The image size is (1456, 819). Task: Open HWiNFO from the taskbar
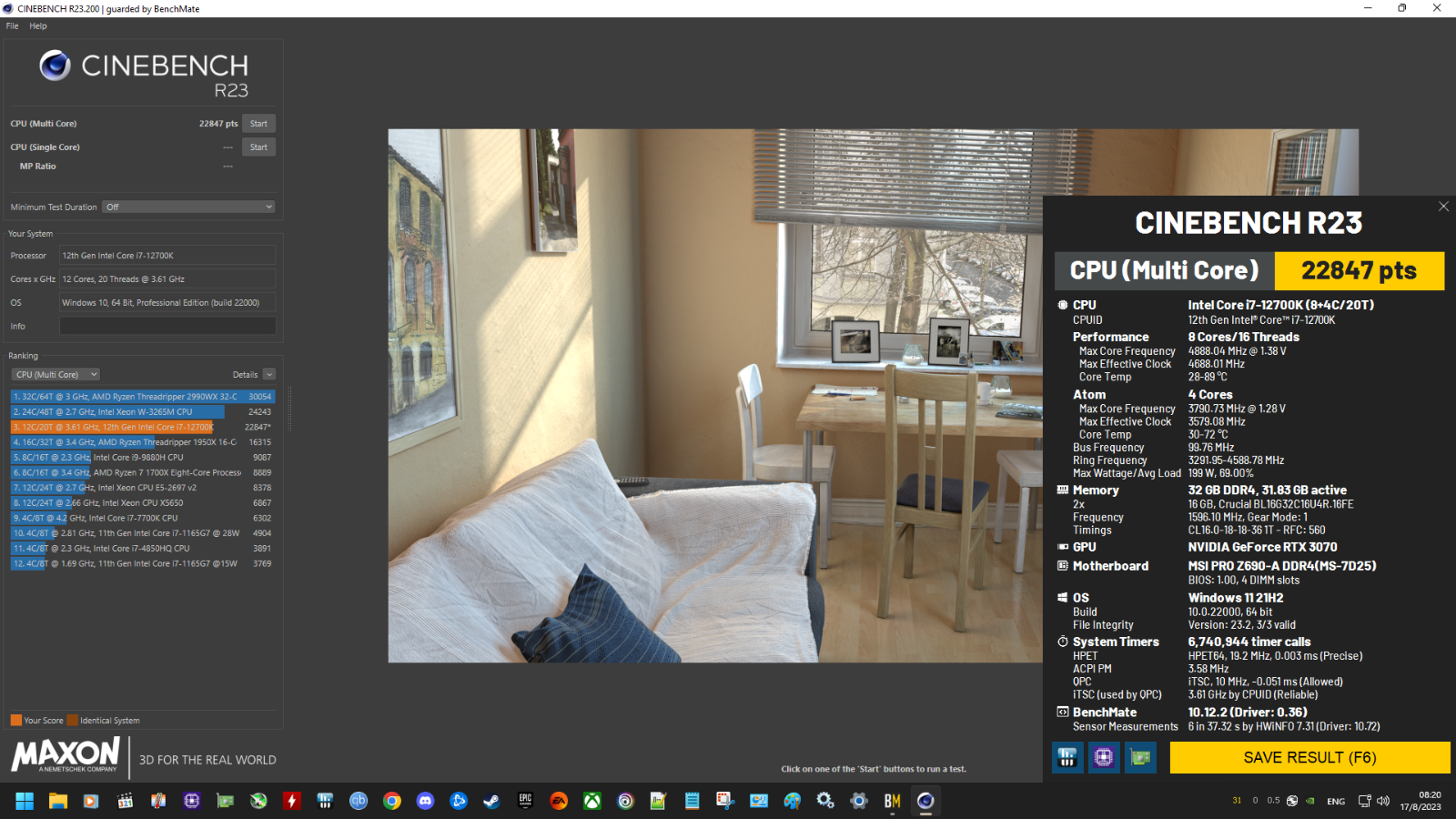click(325, 801)
